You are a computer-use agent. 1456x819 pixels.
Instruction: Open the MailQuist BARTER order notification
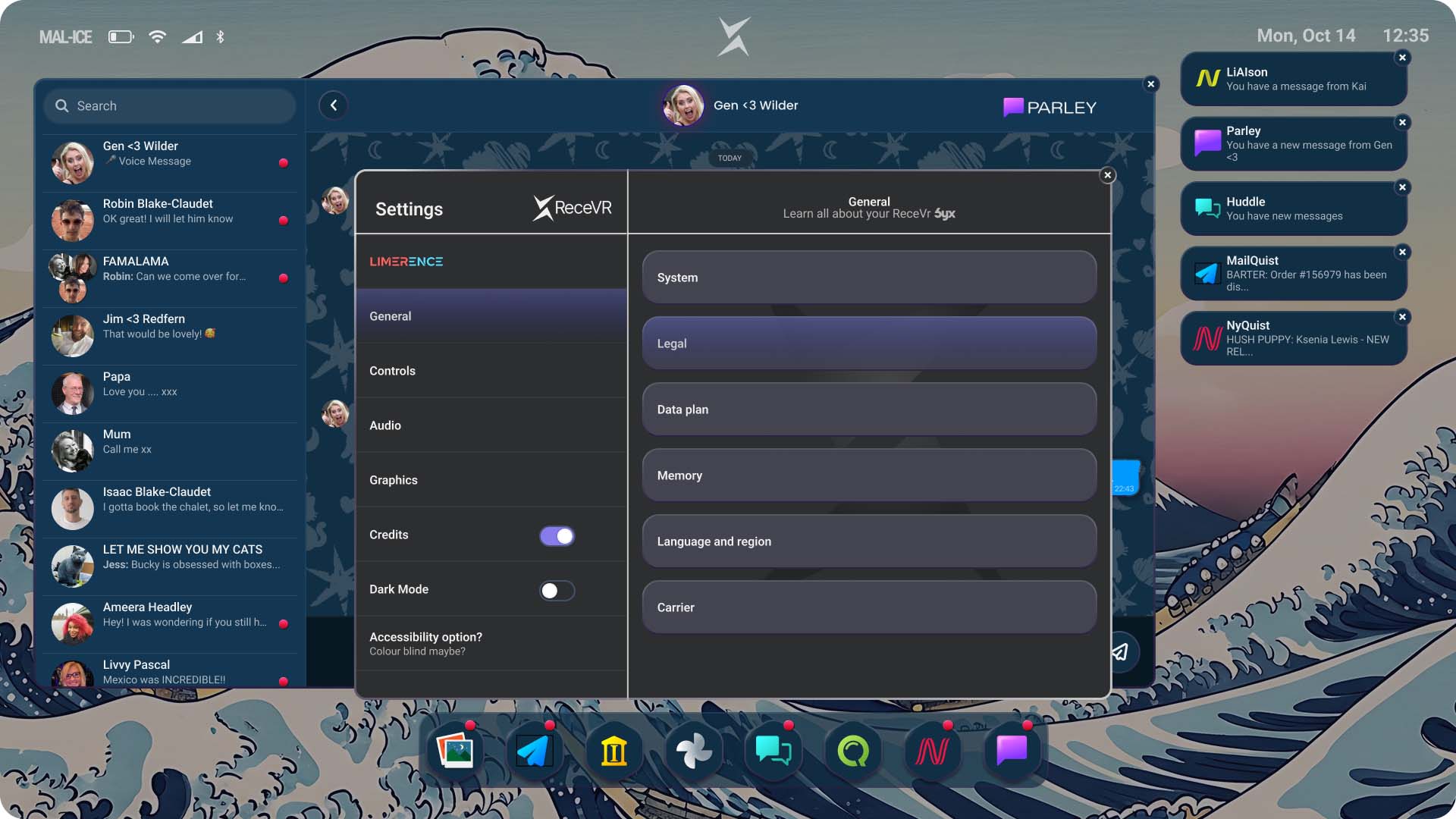(x=1294, y=273)
